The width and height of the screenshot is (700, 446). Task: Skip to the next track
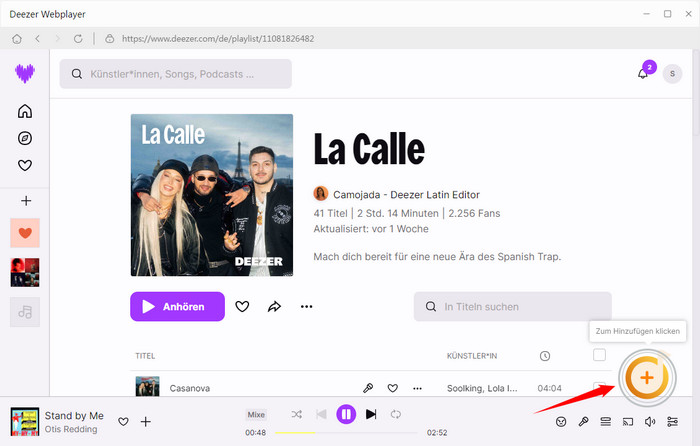[371, 414]
